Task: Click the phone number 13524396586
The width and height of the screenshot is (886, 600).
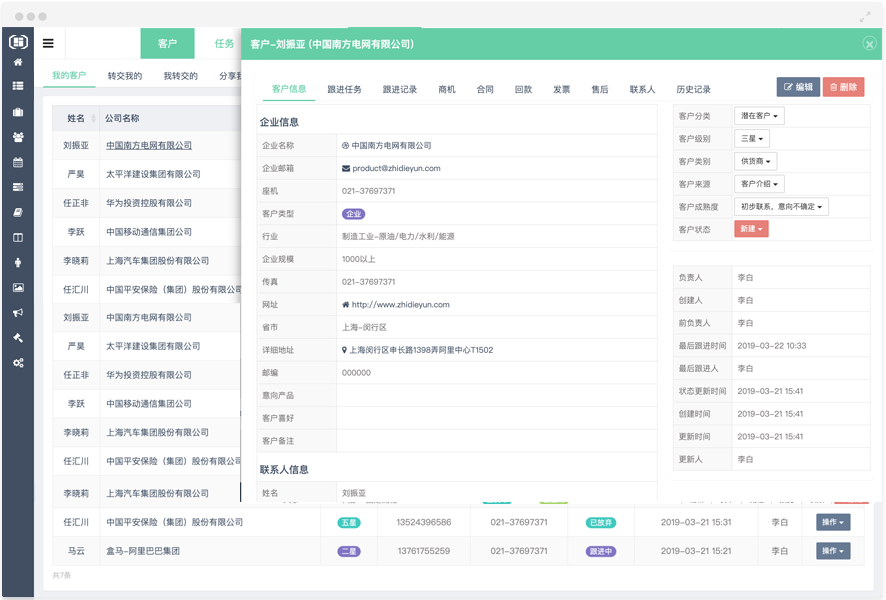Action: click(424, 522)
